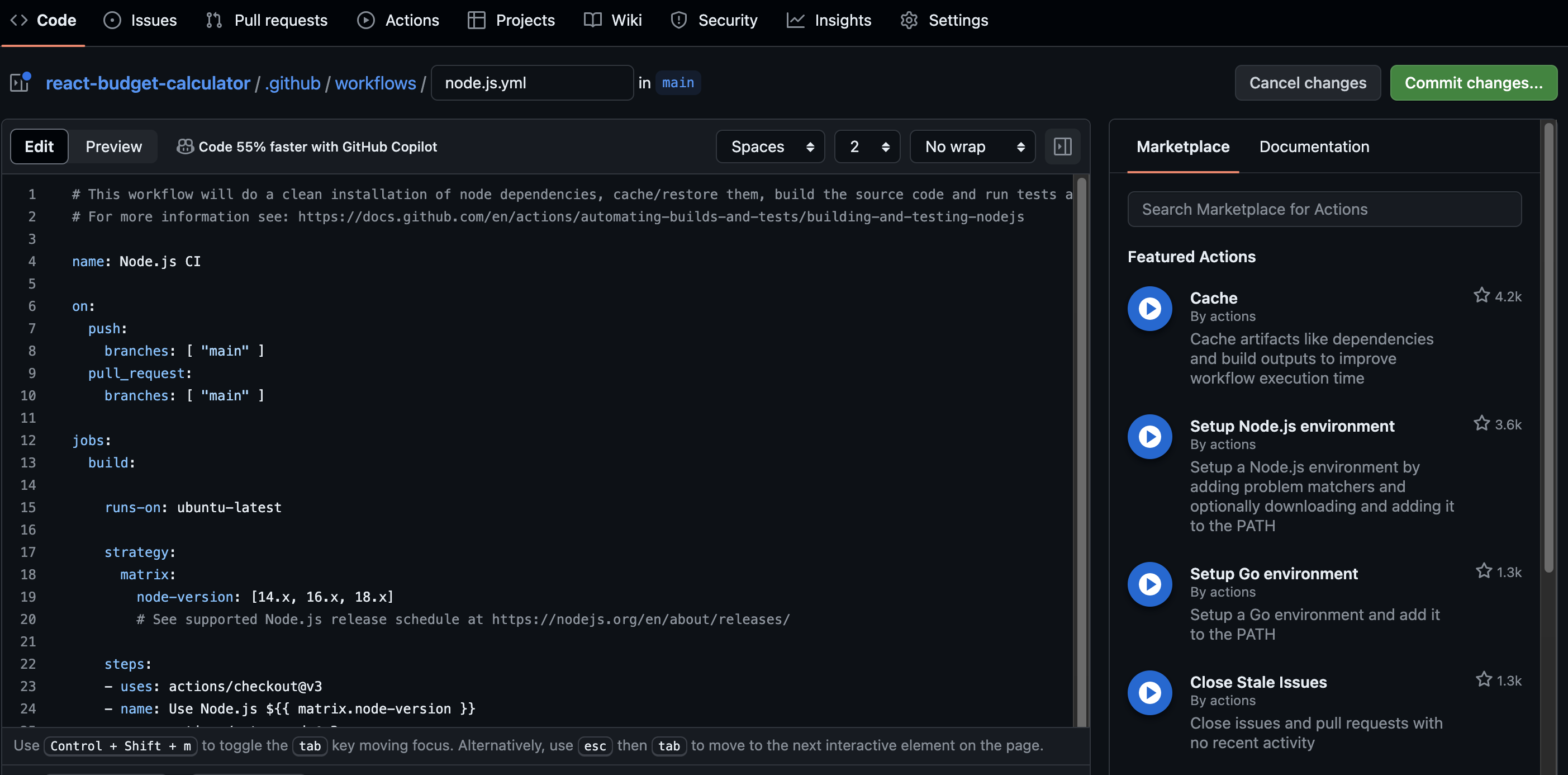Click the Cache action play icon
Image resolution: width=1568 pixels, height=775 pixels.
pos(1149,308)
